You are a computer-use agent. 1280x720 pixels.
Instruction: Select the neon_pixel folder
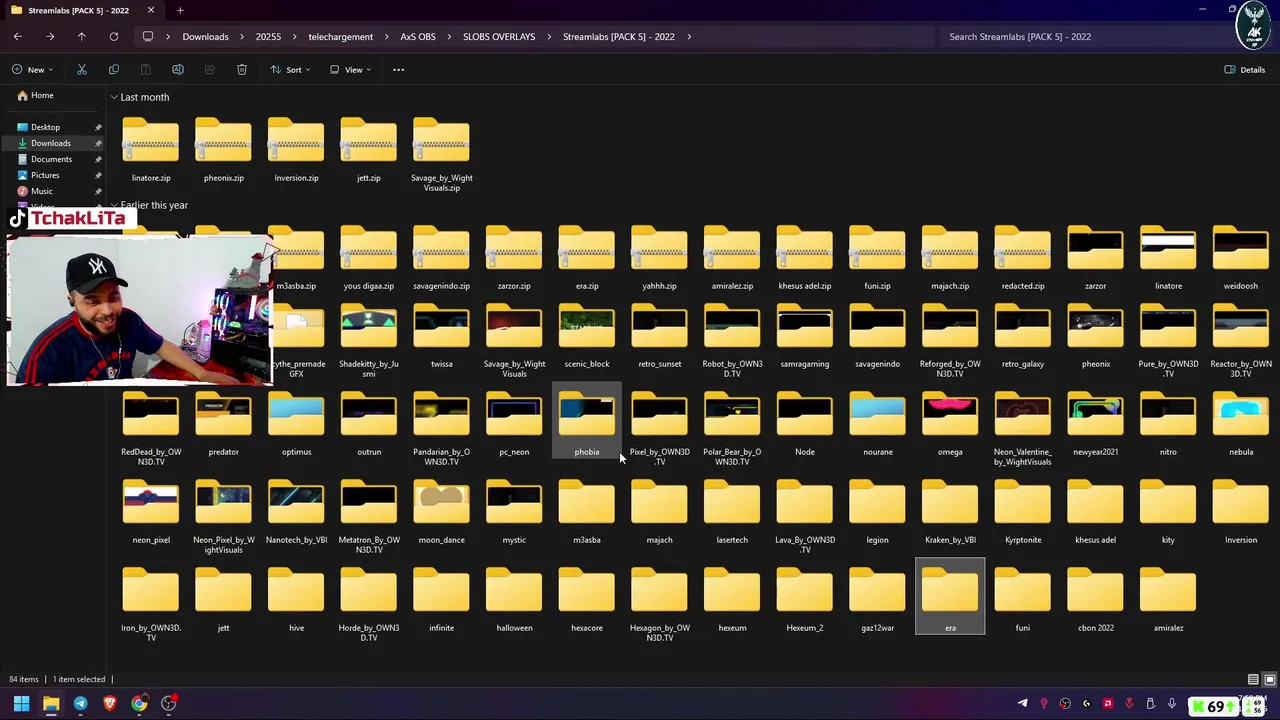(x=151, y=512)
